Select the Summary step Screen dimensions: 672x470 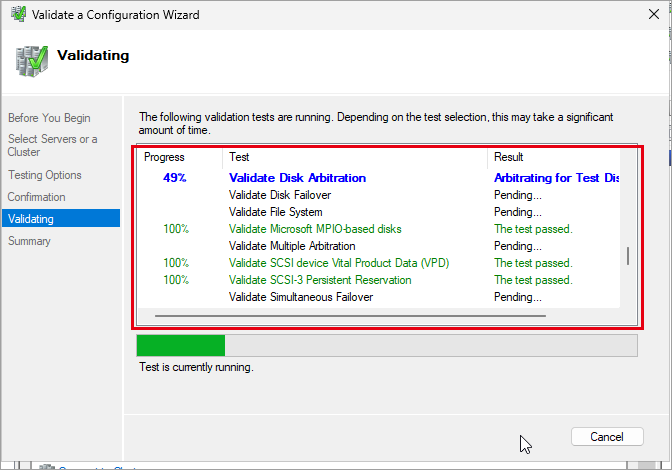(29, 241)
